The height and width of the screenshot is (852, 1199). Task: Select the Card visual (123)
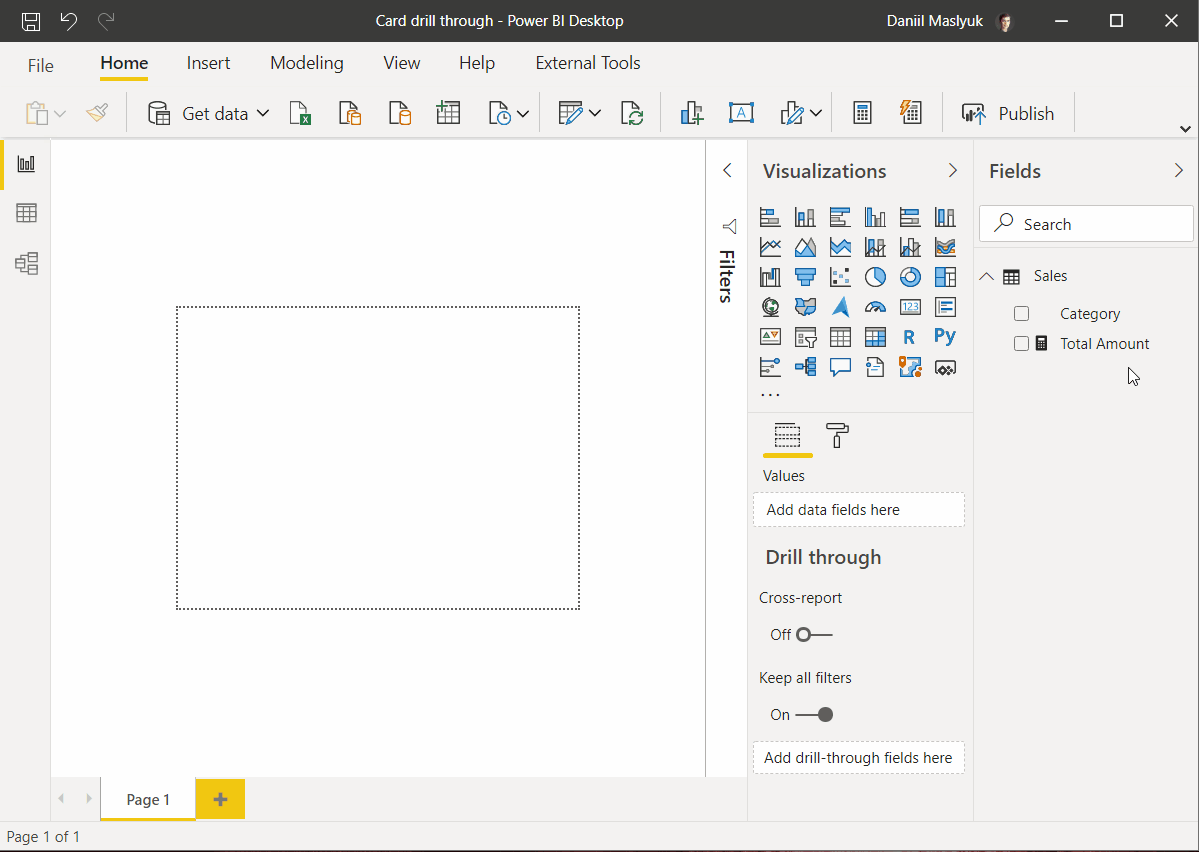910,307
